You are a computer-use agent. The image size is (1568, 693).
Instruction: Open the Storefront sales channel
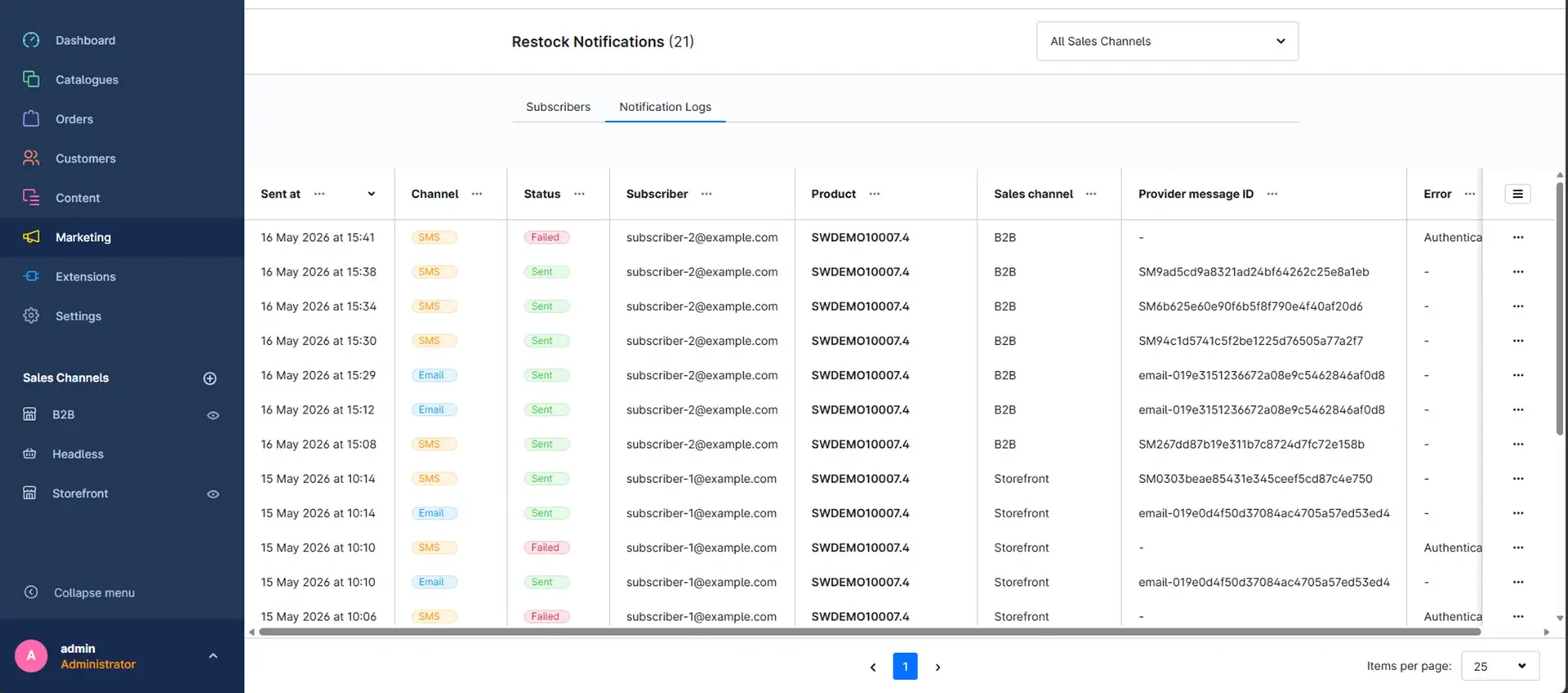80,493
